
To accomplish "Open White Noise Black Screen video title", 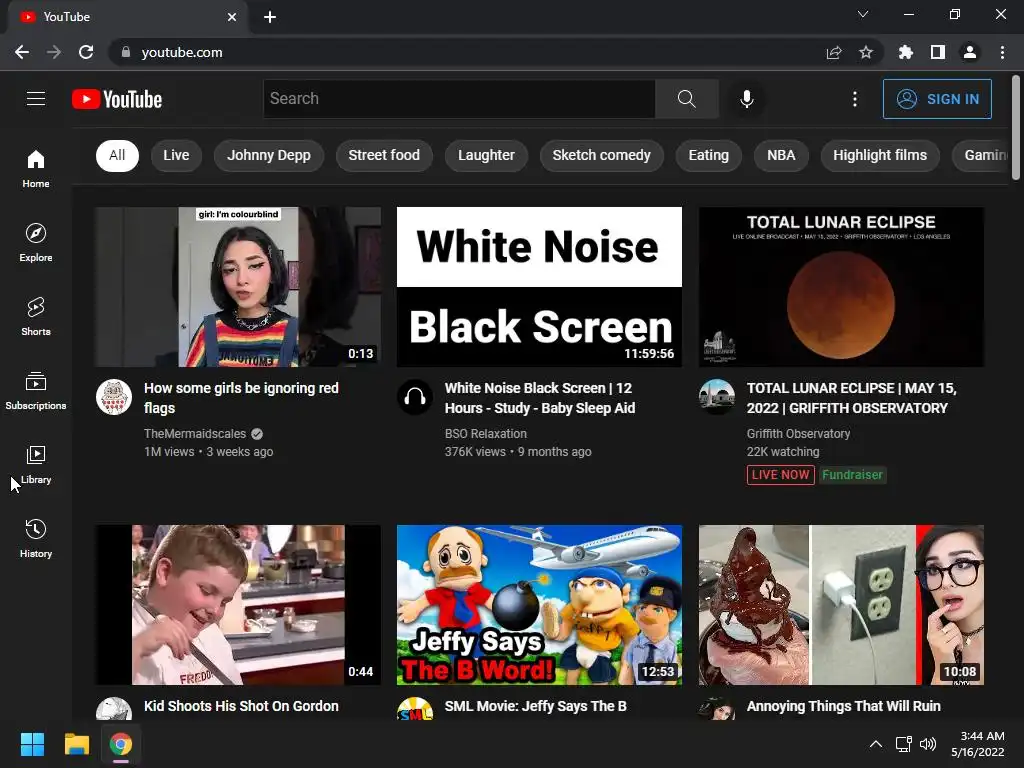I will (540, 398).
